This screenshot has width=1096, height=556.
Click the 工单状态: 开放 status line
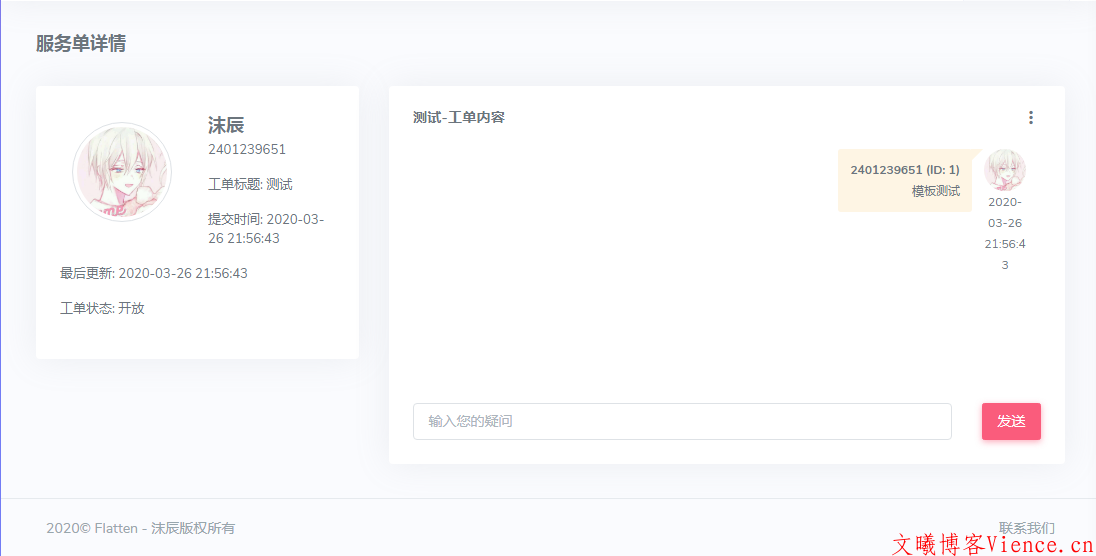[102, 308]
